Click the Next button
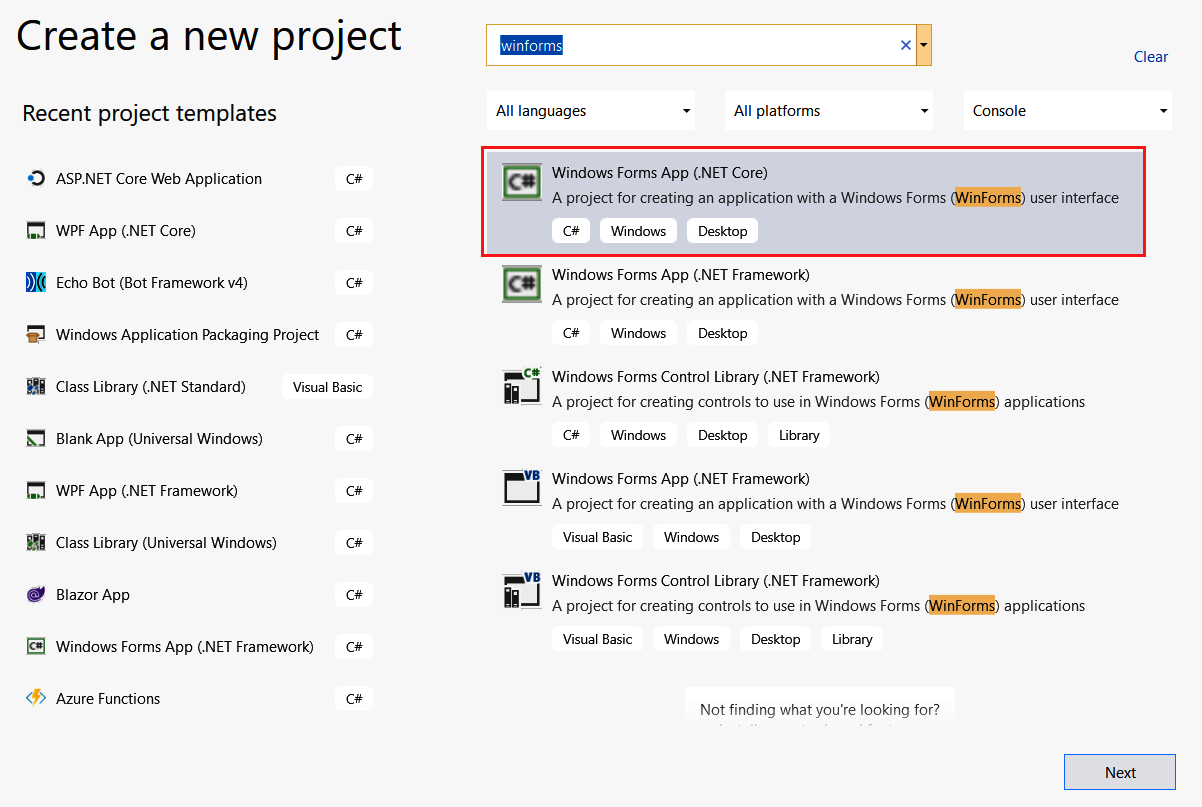The image size is (1202, 807). pos(1120,772)
